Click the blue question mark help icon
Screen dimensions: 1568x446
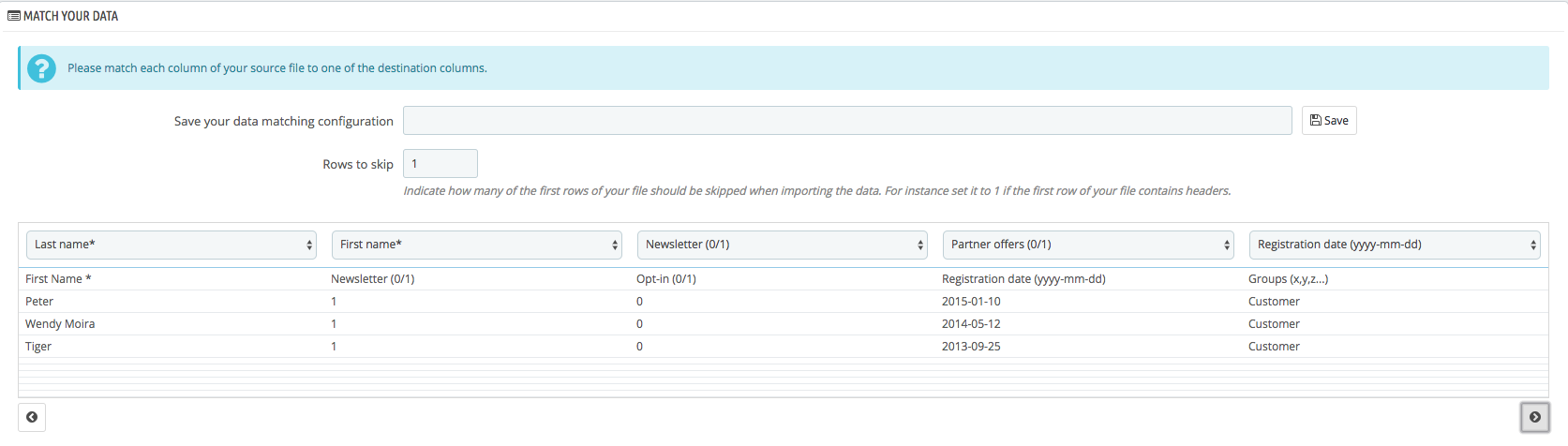41,68
